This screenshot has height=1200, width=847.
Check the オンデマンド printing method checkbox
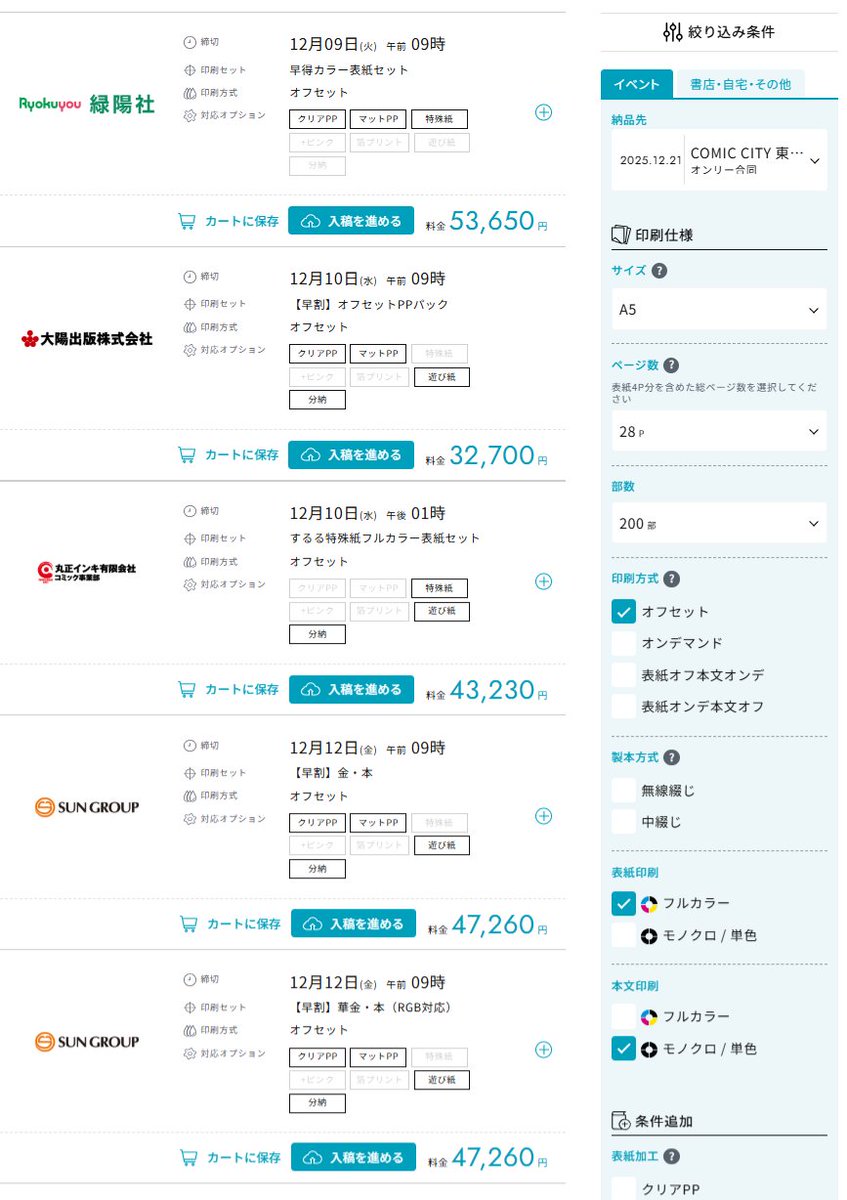623,643
